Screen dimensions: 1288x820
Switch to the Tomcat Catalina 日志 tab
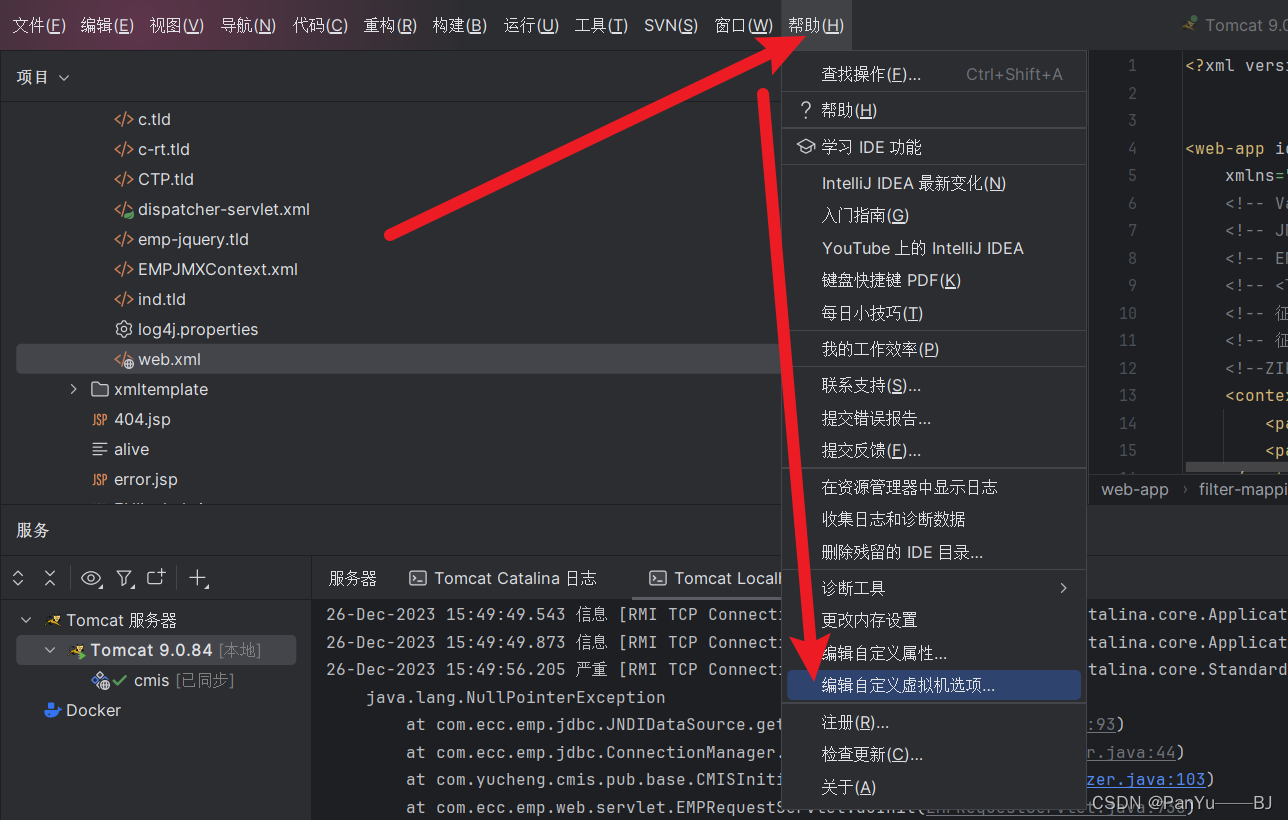[504, 578]
